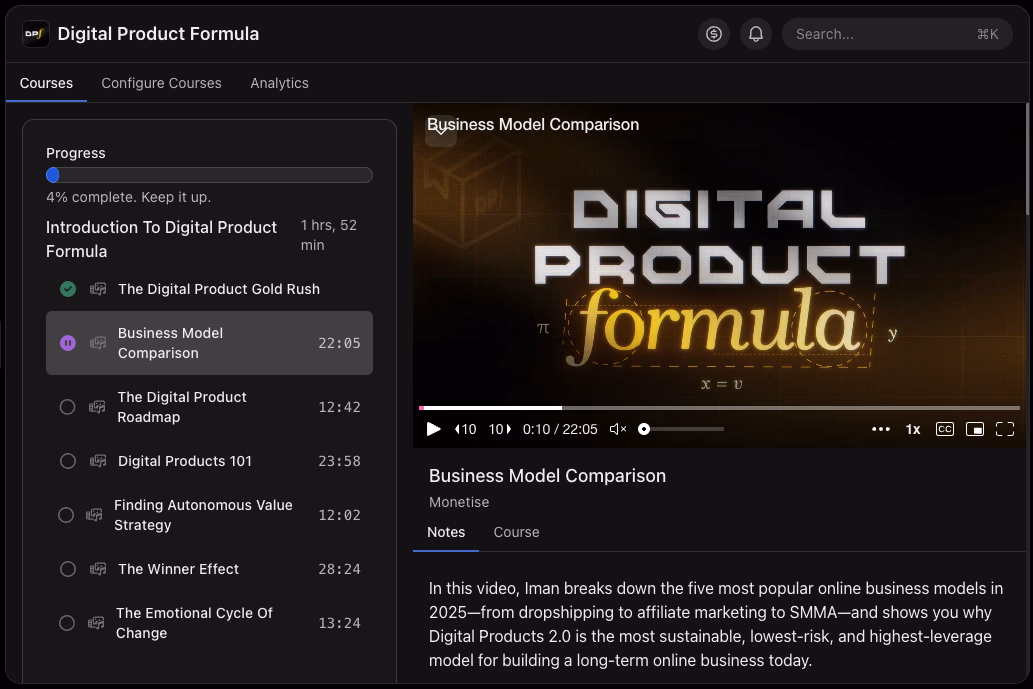This screenshot has width=1033, height=689.
Task: Skip forward 10 seconds in video
Action: pos(500,429)
